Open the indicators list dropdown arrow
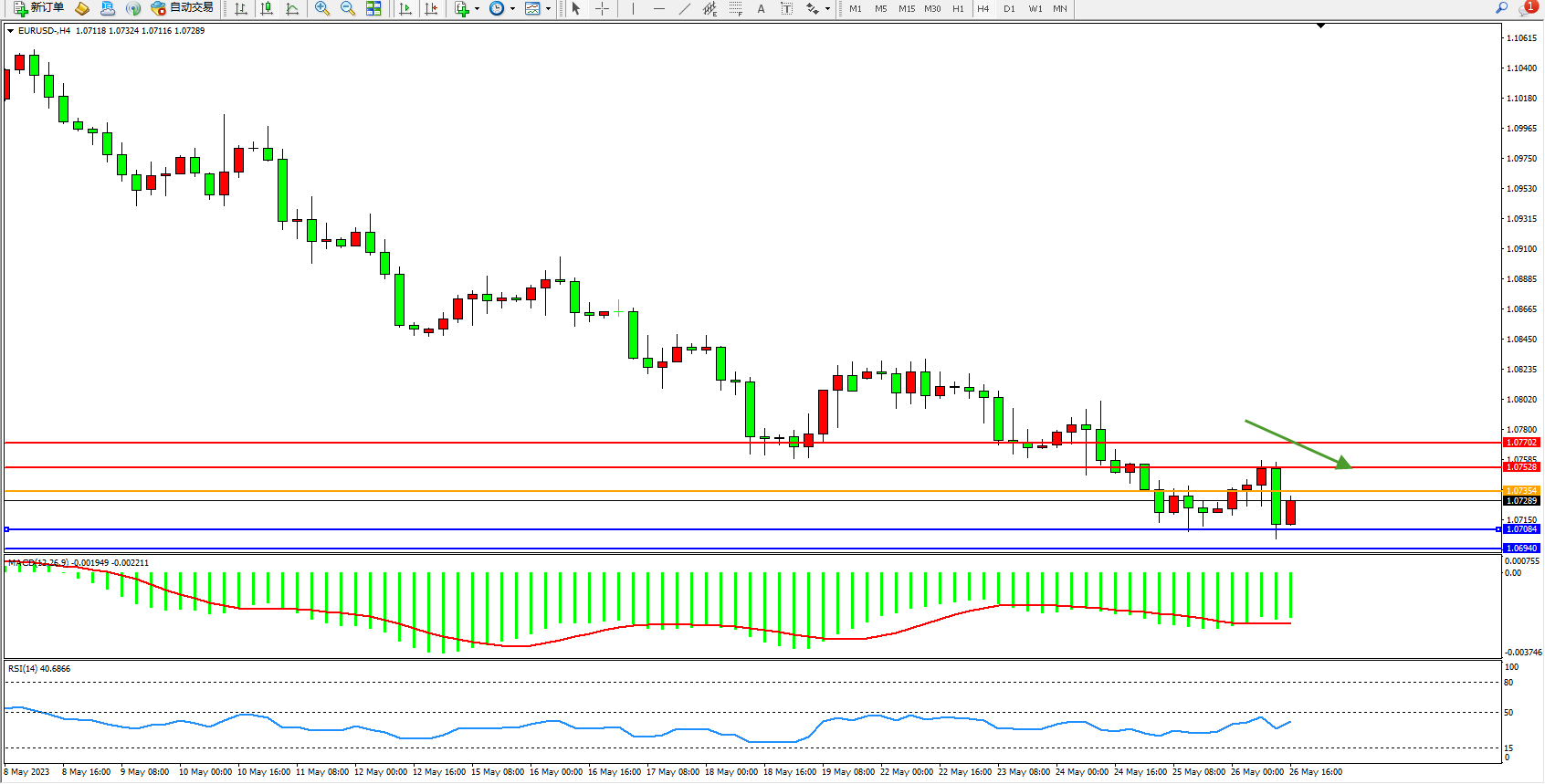The width and height of the screenshot is (1545, 784). (477, 8)
